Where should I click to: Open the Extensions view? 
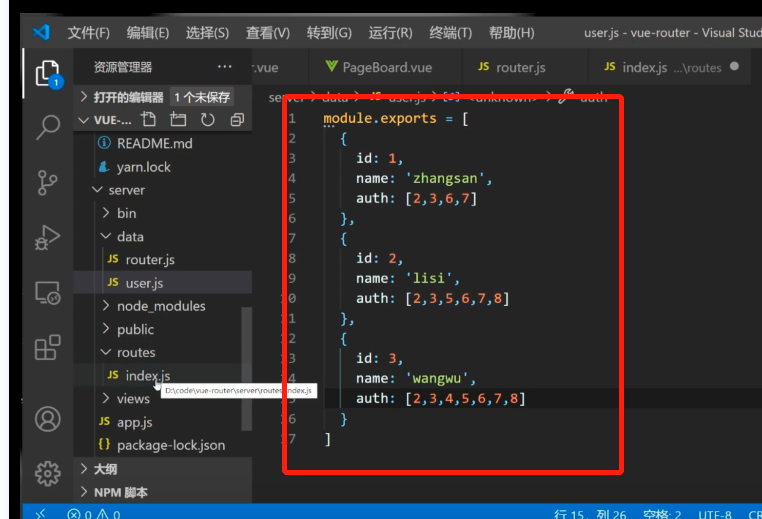48,347
